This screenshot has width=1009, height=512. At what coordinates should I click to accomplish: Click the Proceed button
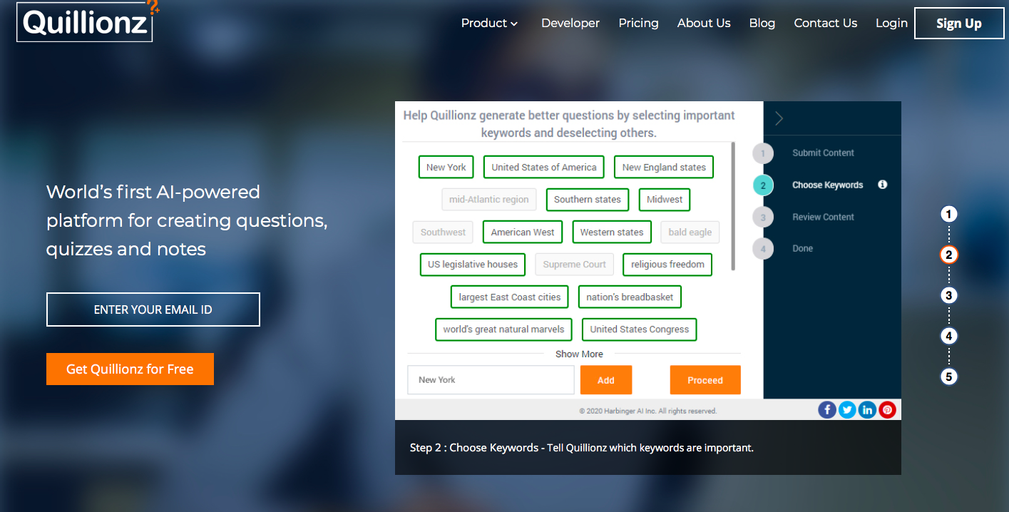pos(705,380)
